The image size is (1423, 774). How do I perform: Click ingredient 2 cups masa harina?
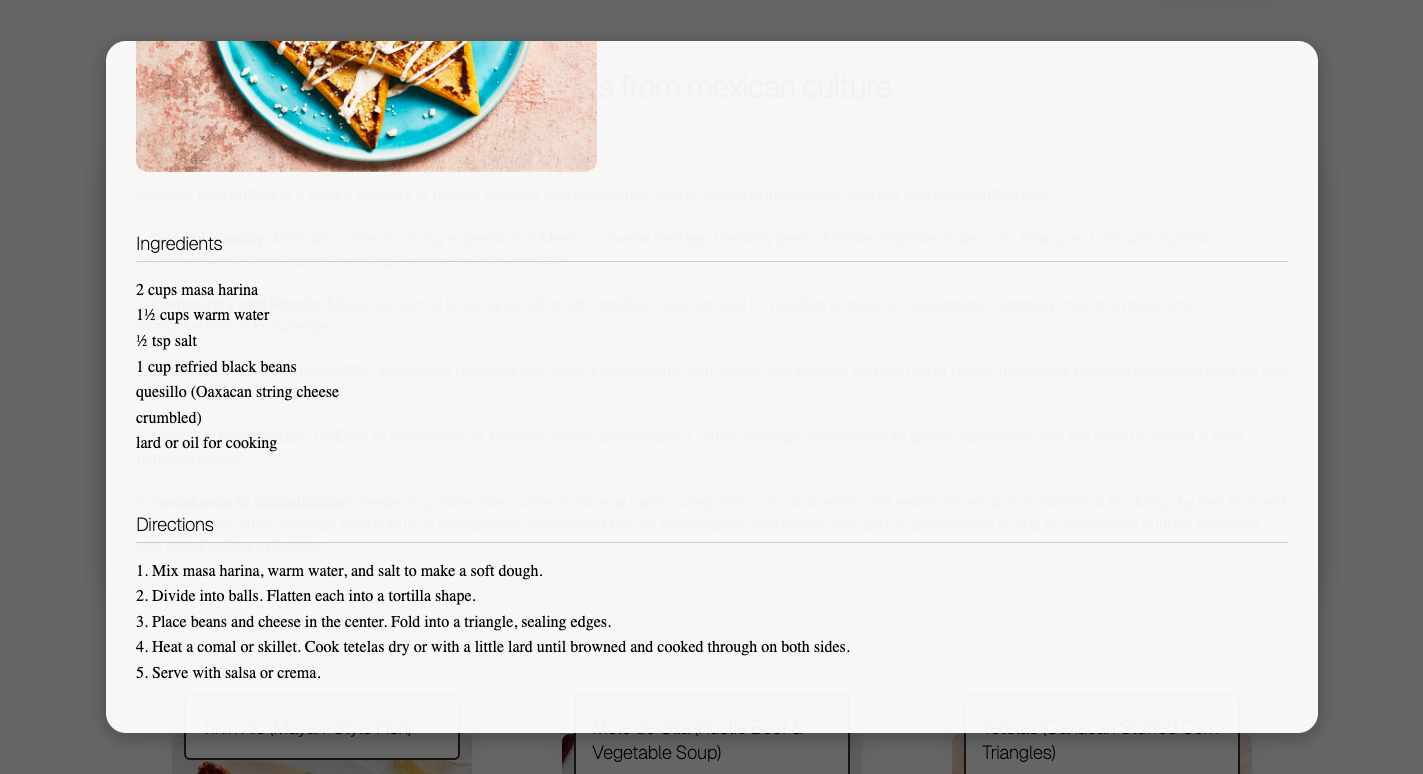197,290
